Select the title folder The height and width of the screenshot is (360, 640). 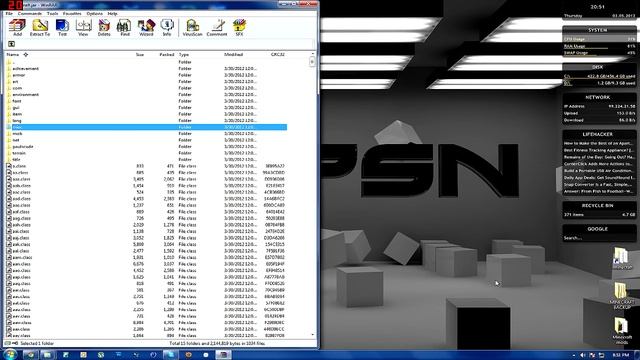(x=146, y=160)
